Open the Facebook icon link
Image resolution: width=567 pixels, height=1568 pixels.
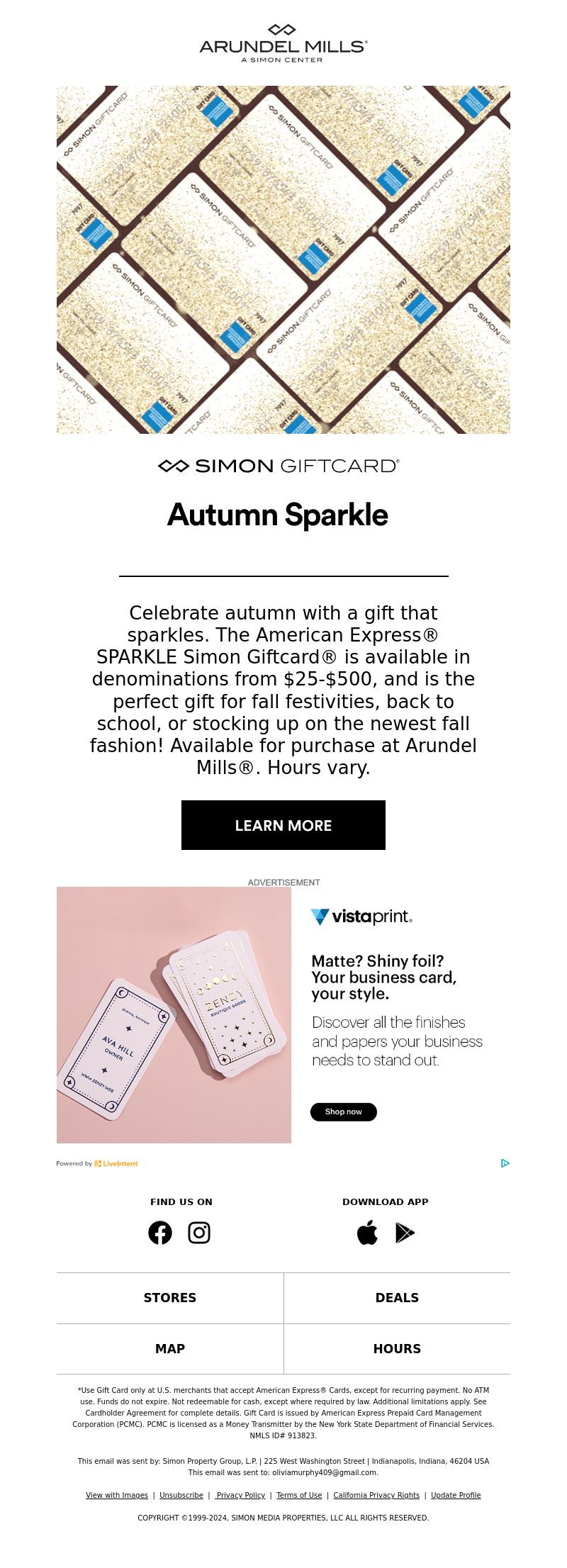[160, 1233]
